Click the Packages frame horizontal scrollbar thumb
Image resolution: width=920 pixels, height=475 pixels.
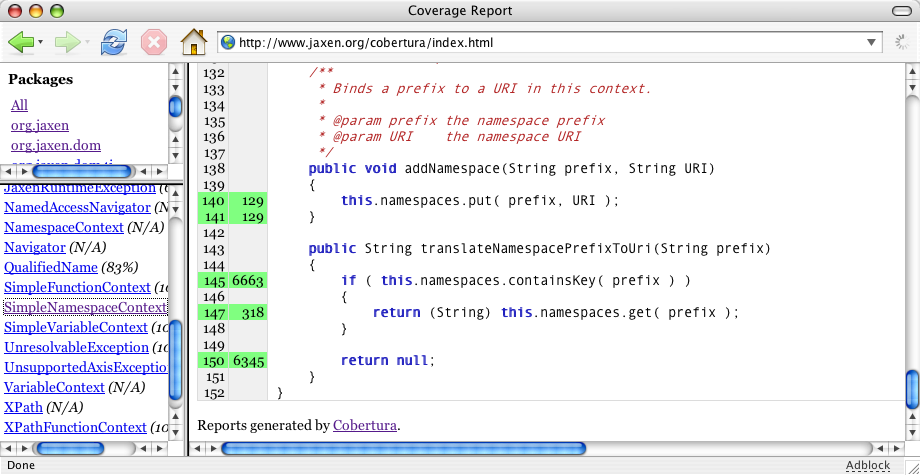82,172
